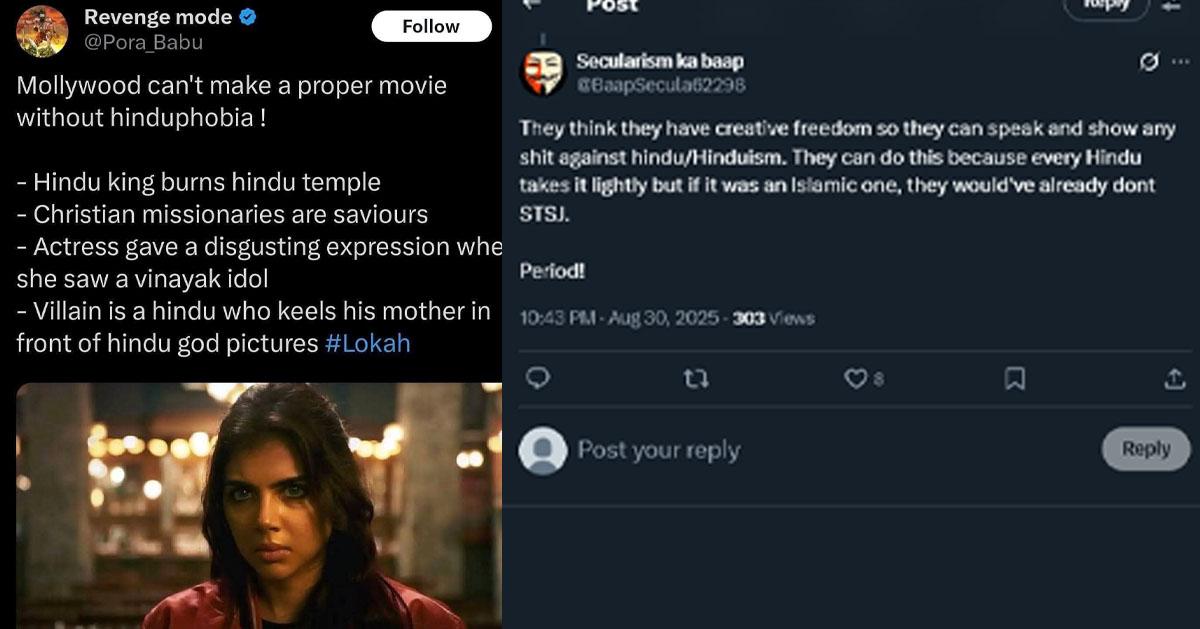Click the comment reply icon below post

click(x=537, y=378)
